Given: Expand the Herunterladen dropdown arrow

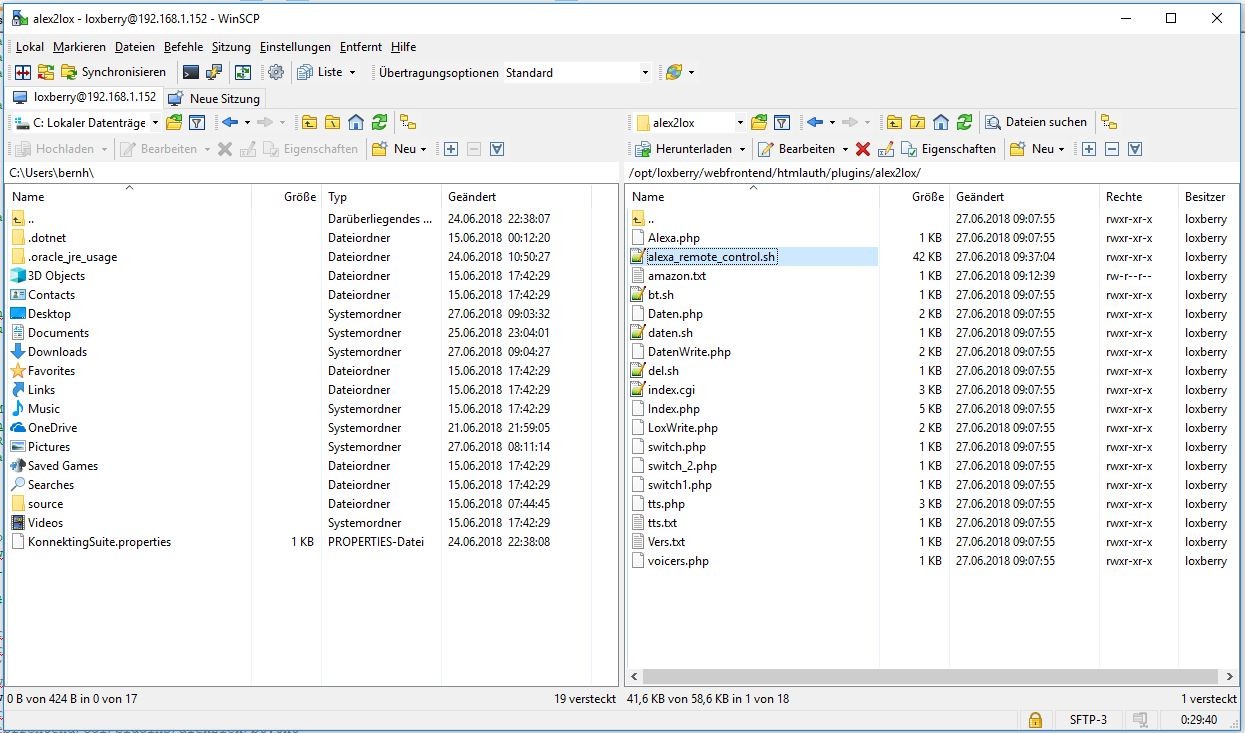Looking at the screenshot, I should 741,149.
